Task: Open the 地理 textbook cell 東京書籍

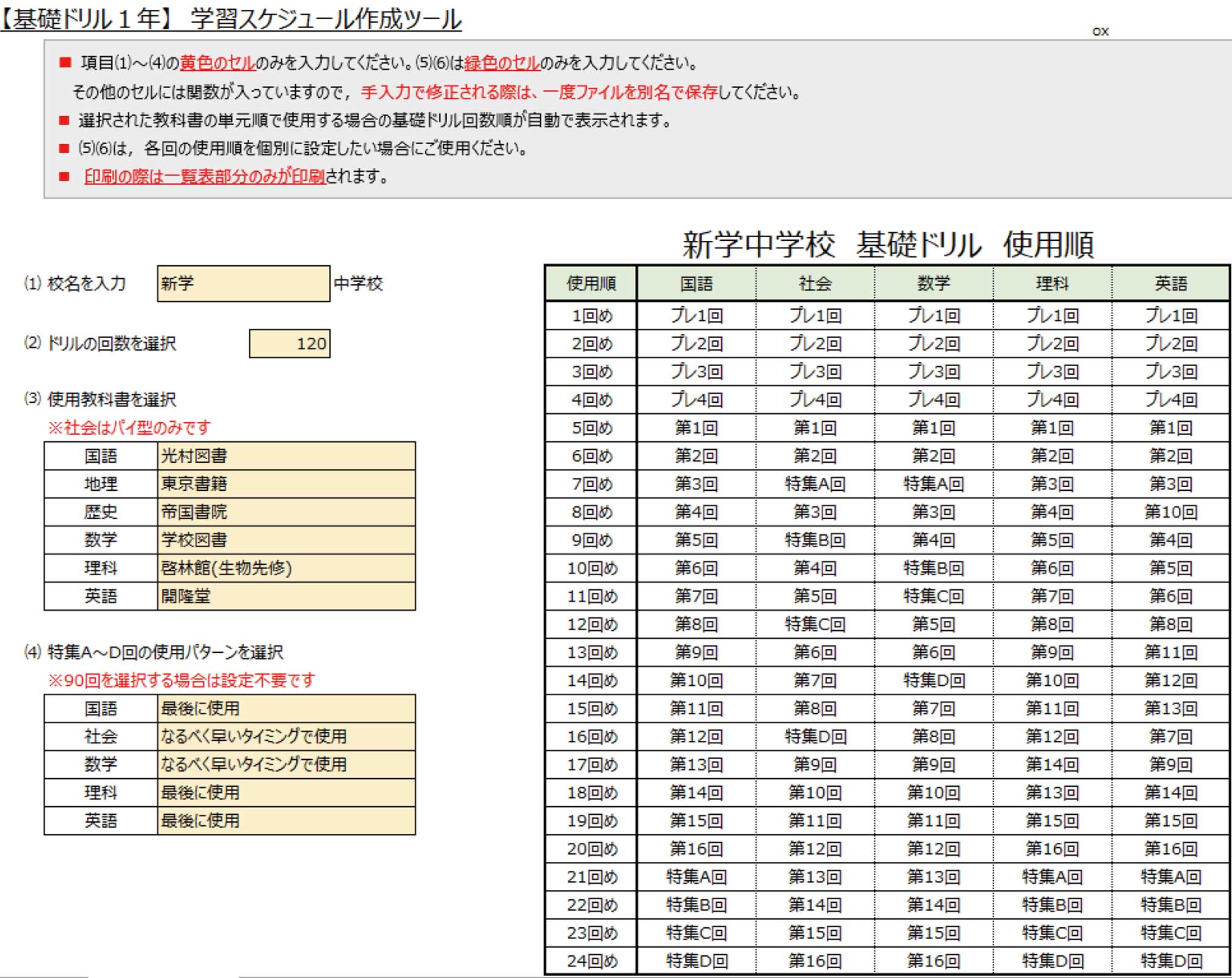Action: click(x=286, y=484)
